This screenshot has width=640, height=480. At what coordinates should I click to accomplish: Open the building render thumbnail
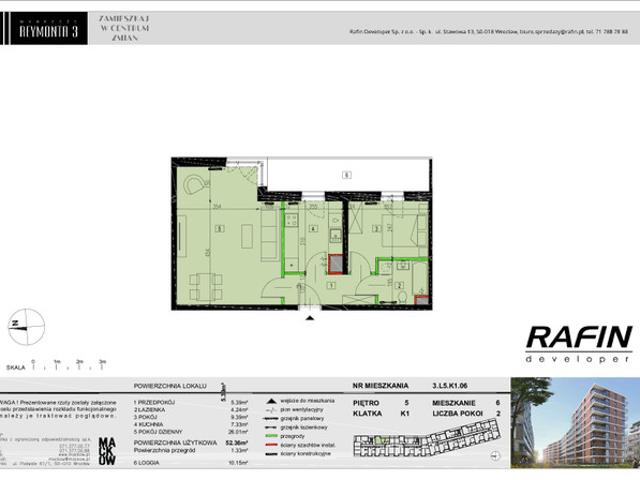point(575,423)
